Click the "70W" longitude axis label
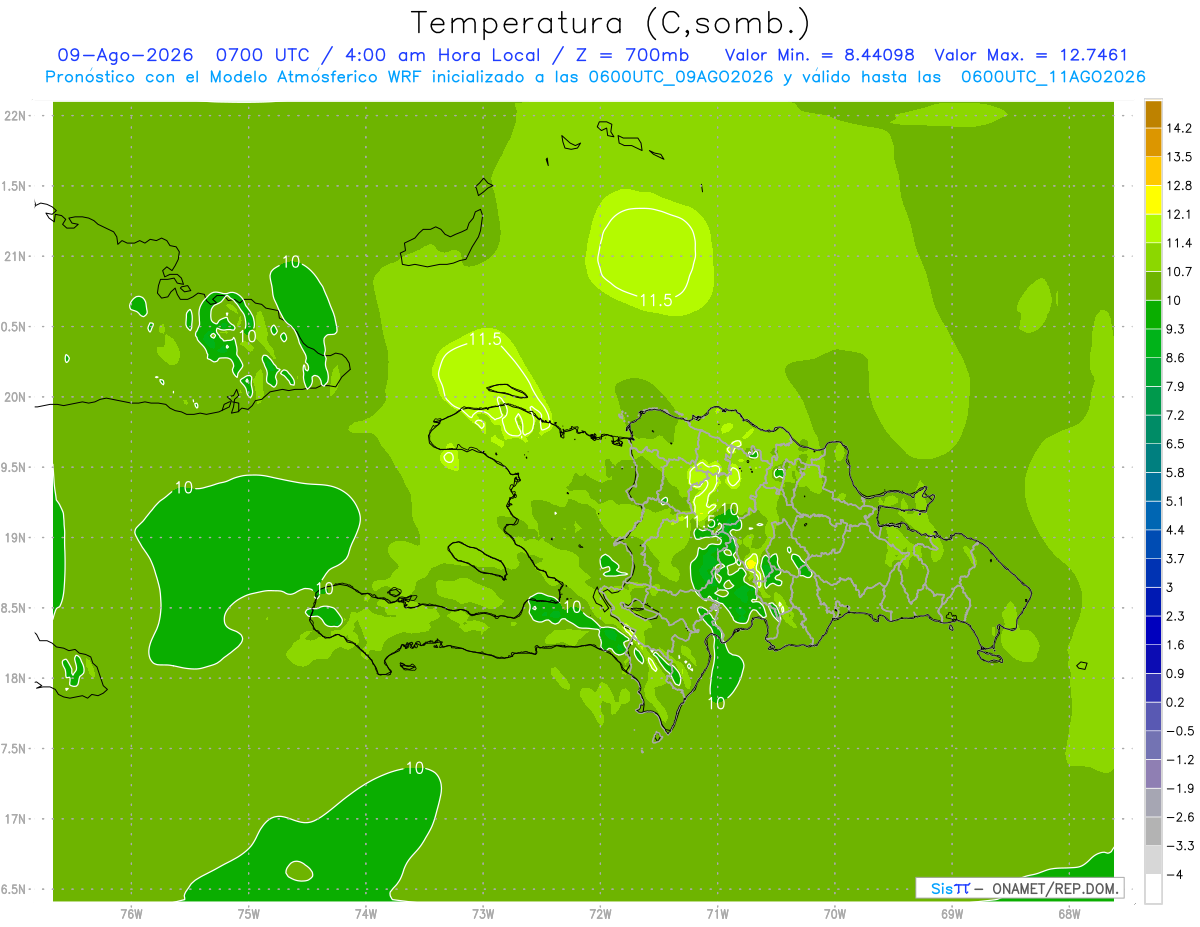The image size is (1200, 927). [x=834, y=913]
